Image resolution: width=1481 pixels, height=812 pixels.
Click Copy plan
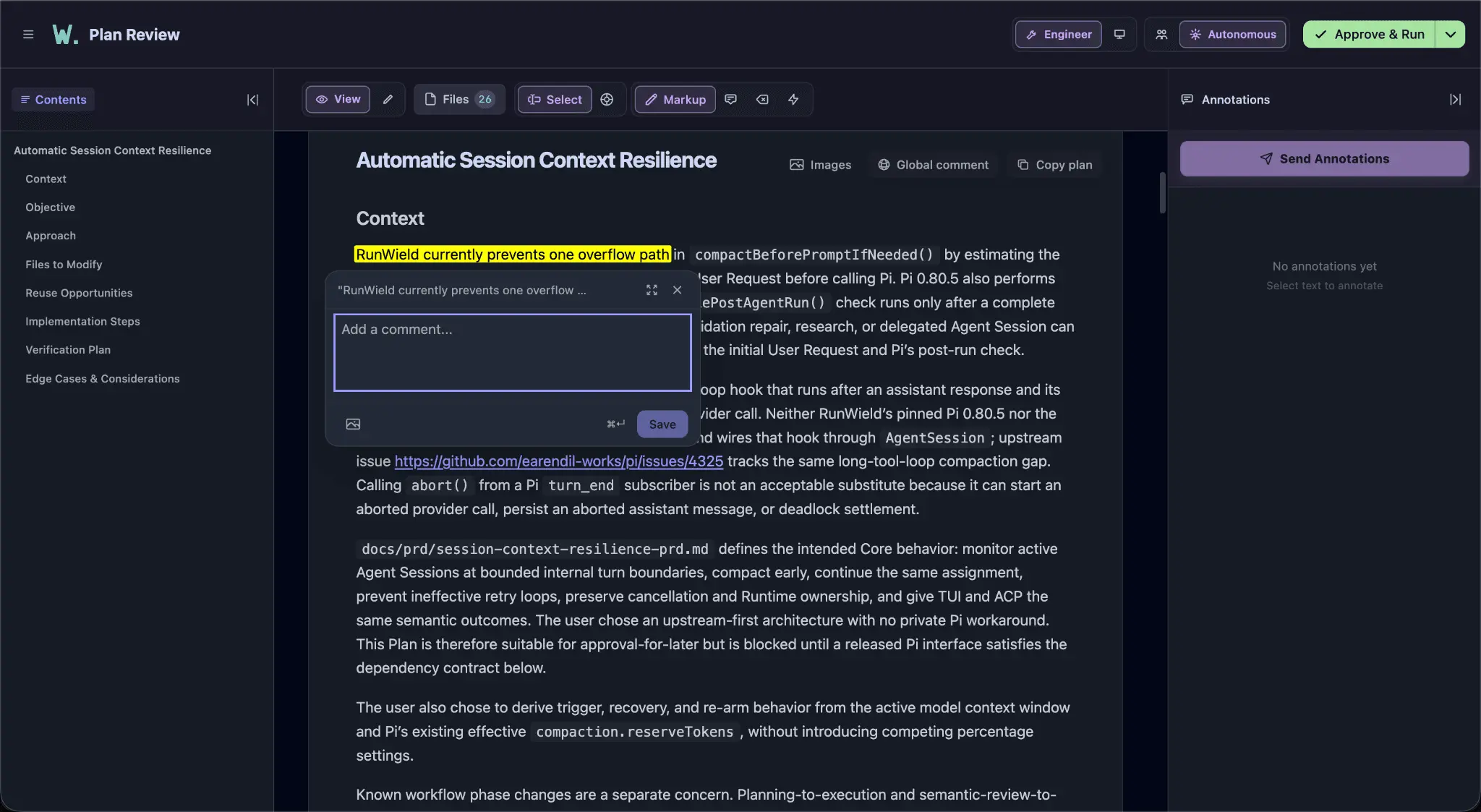(1054, 165)
